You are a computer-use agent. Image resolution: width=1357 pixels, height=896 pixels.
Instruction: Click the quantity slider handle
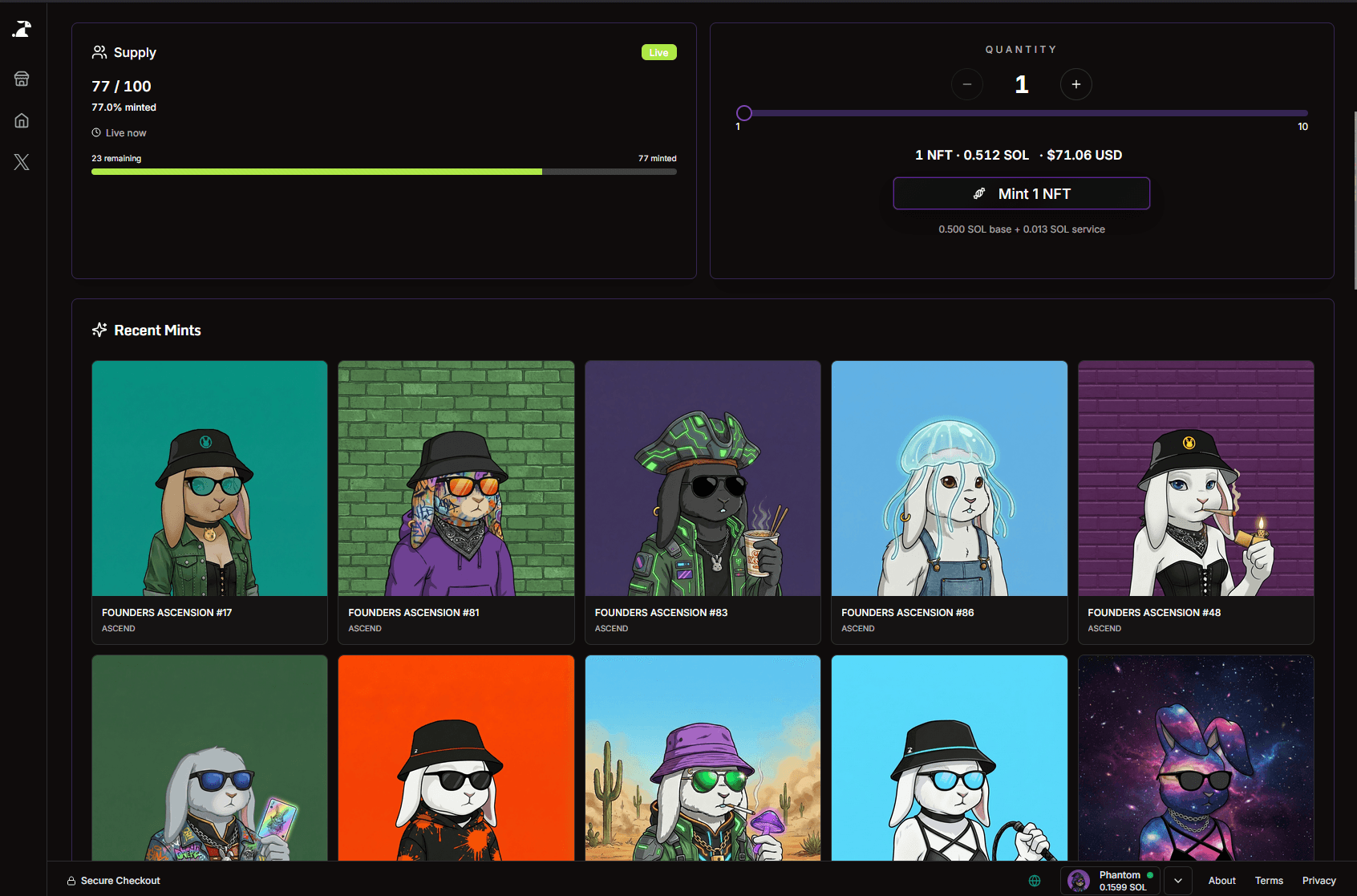[x=744, y=113]
